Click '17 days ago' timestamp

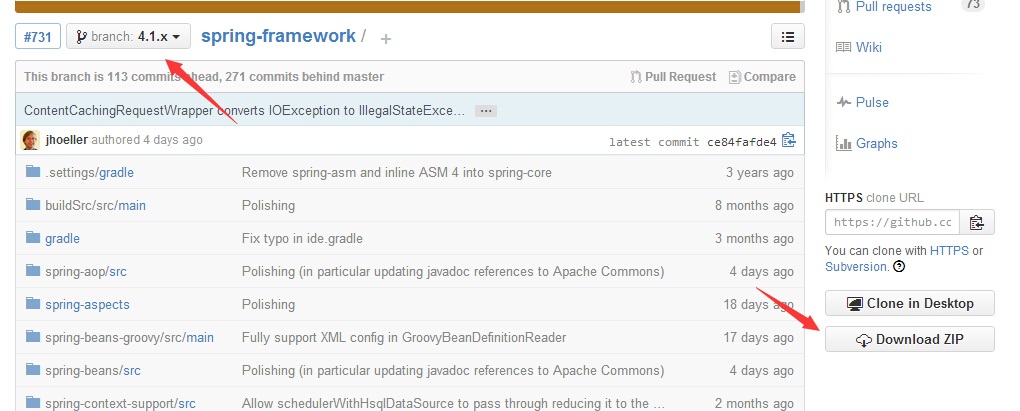coord(758,338)
